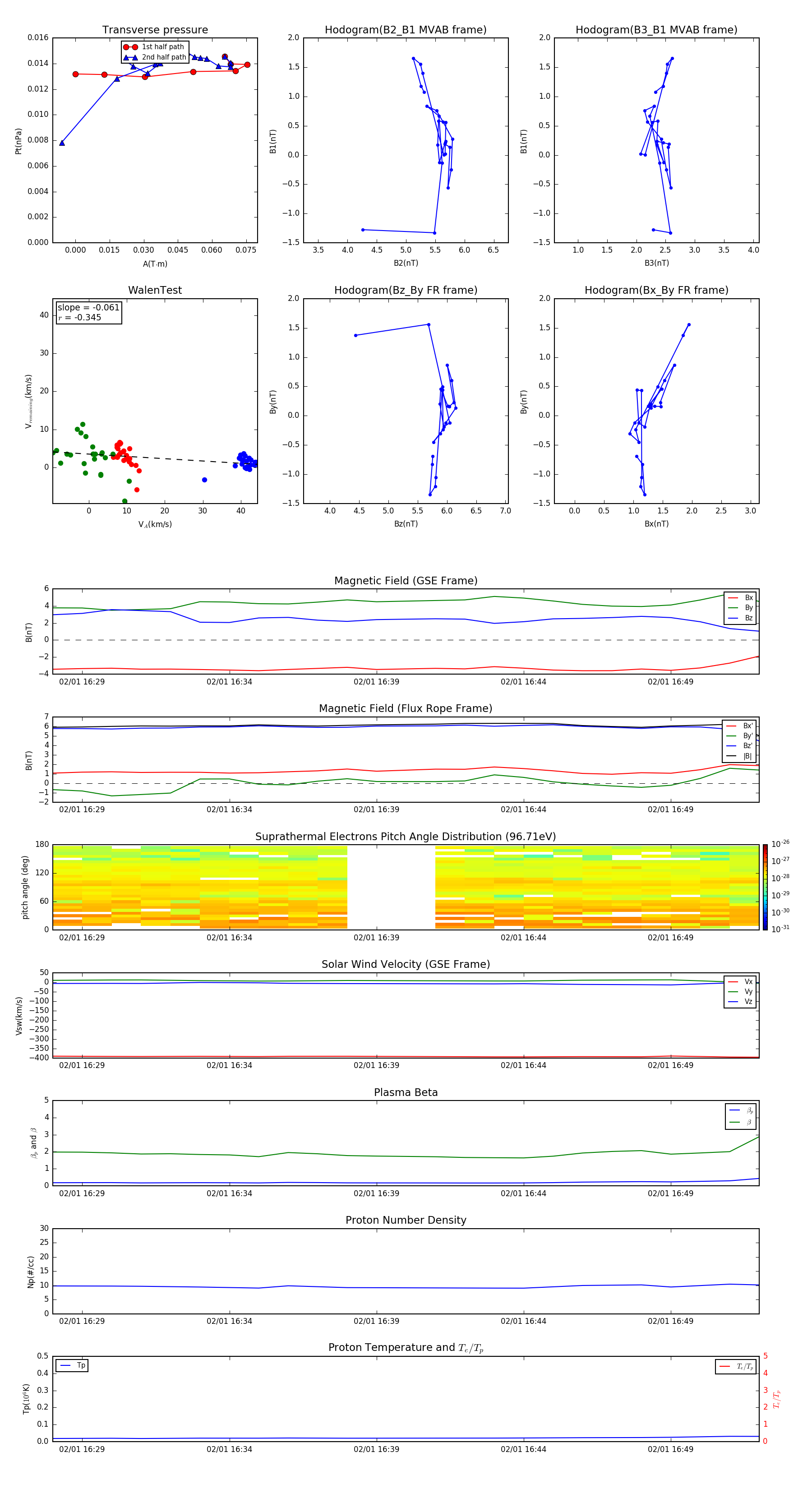
Task: Click the 'Hodogram(Bz_By FR frame)' title
Action: (406, 290)
